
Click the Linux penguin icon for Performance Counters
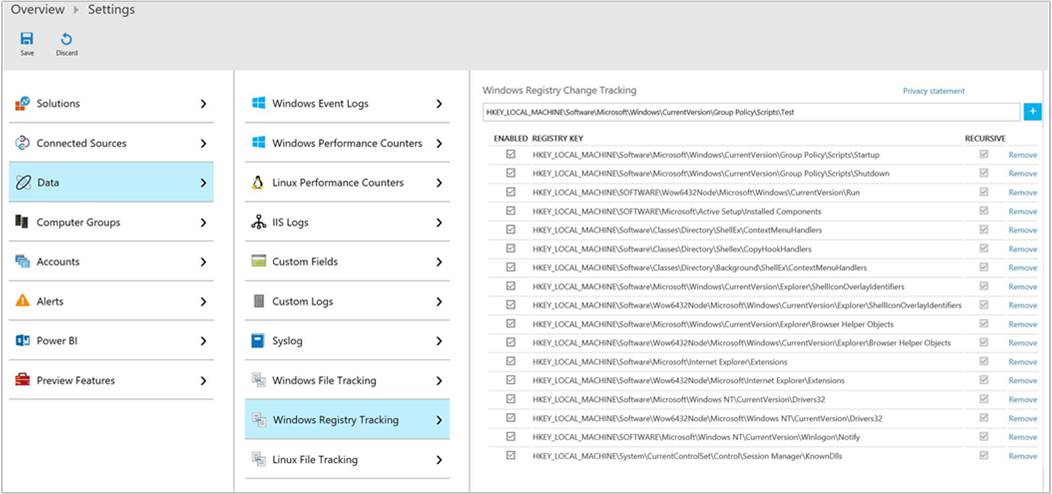pyautogui.click(x=257, y=183)
